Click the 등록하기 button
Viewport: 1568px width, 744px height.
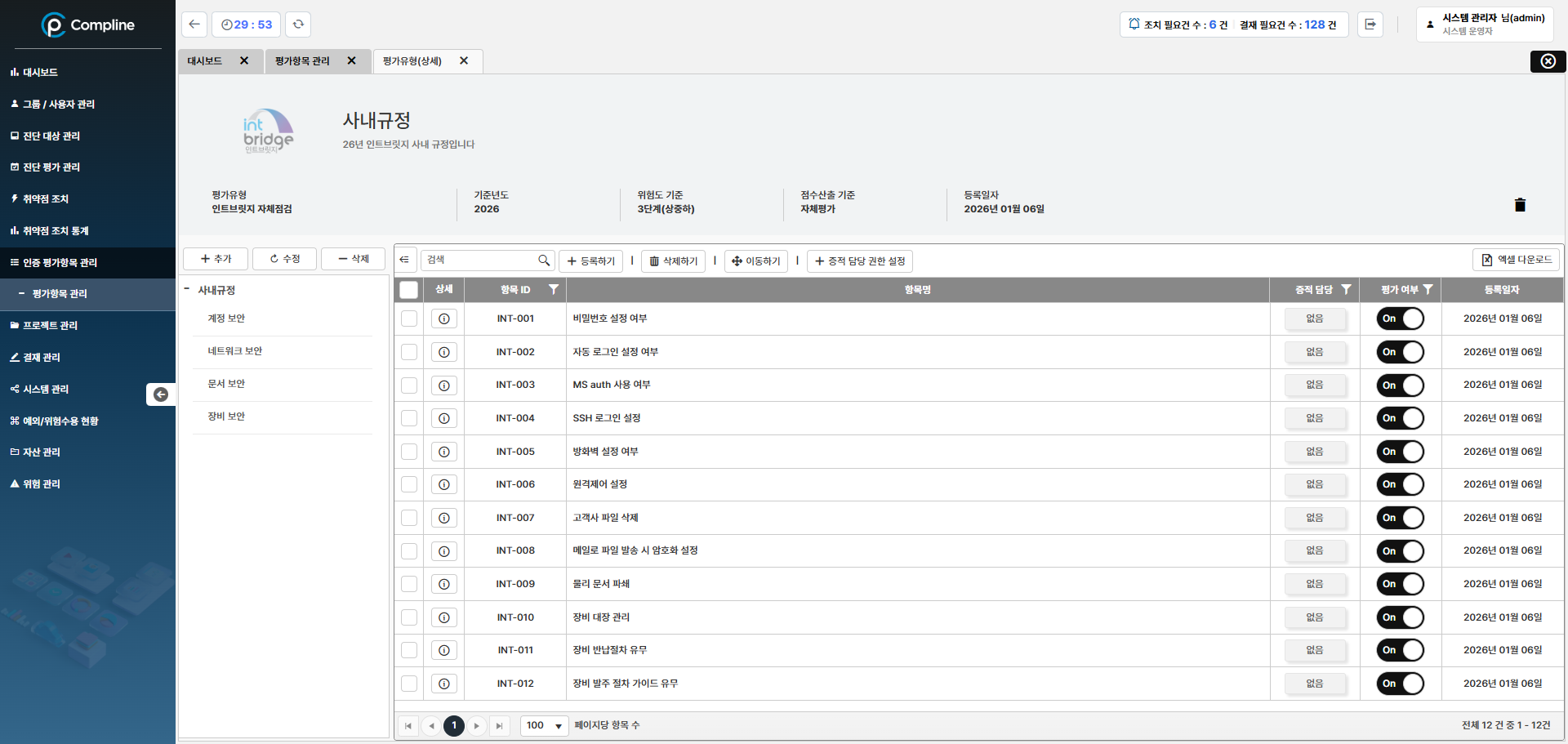[x=590, y=261]
